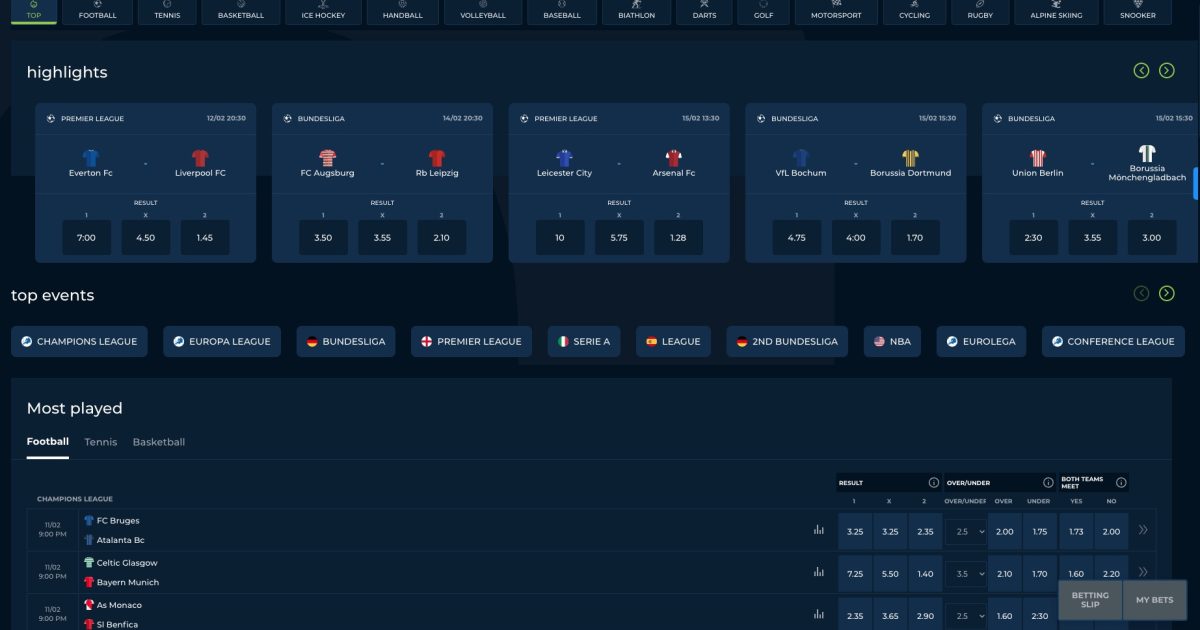The width and height of the screenshot is (1200, 630).
Task: Open the Golf sport category
Action: pyautogui.click(x=763, y=12)
